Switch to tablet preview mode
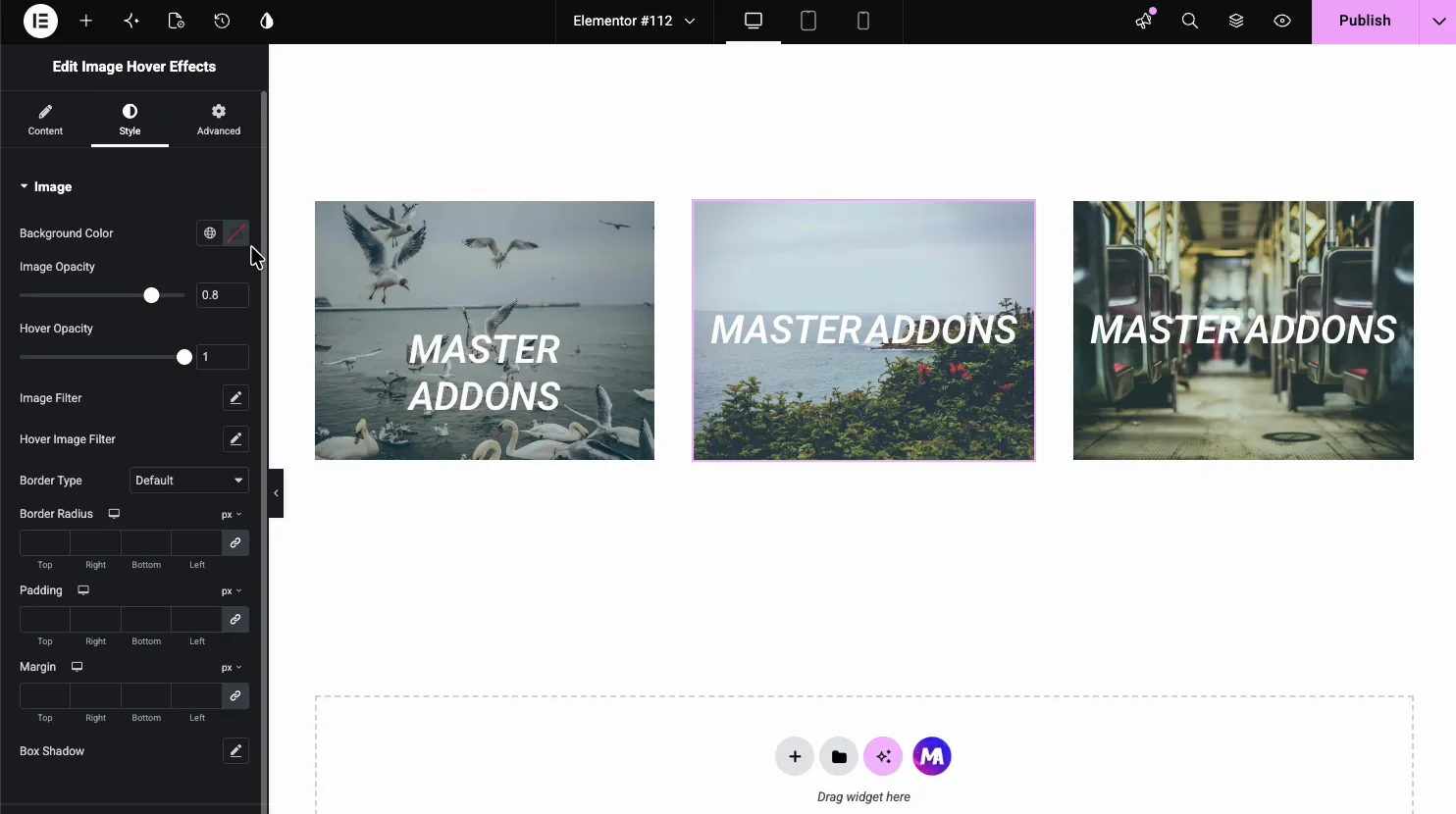Viewport: 1456px width, 814px height. (808, 21)
